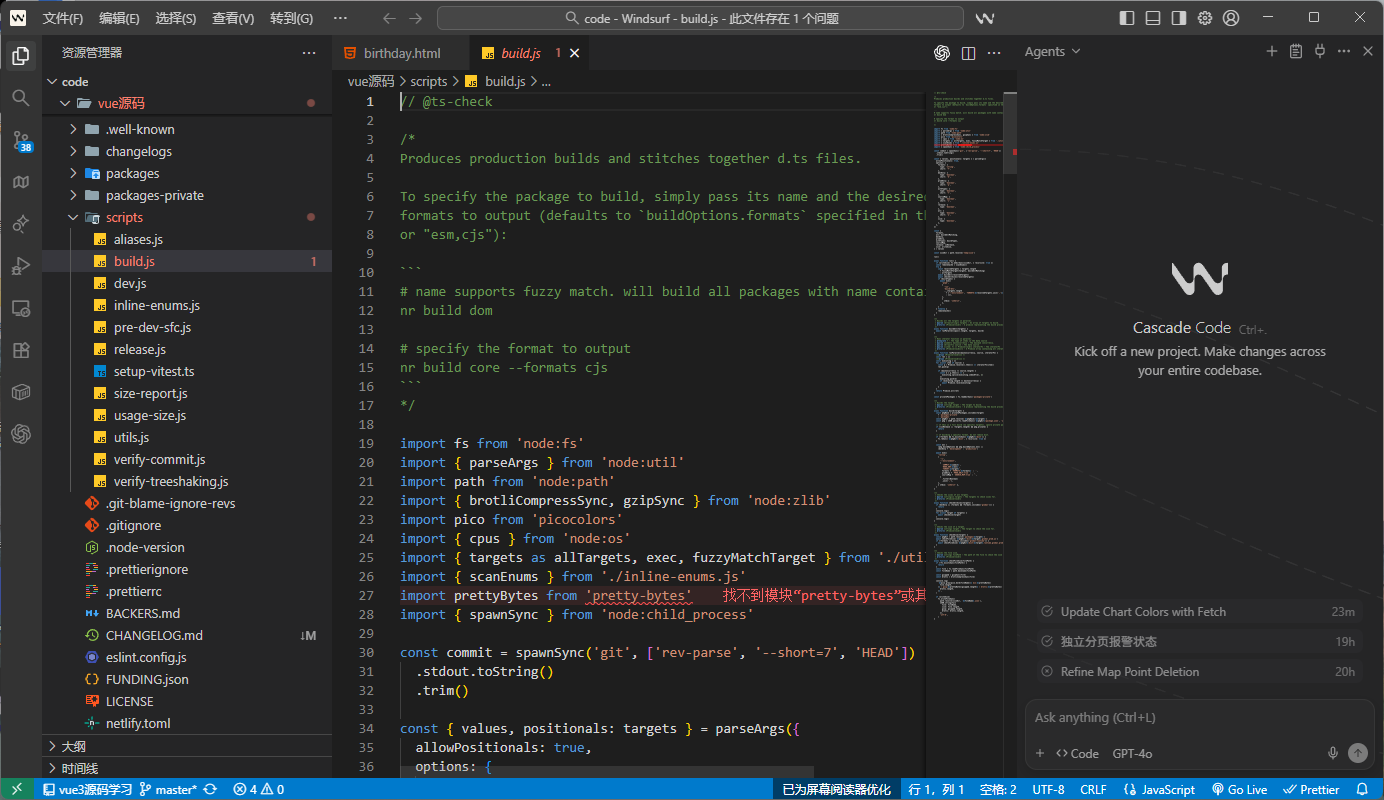Image resolution: width=1384 pixels, height=800 pixels.
Task: Open the 选择(S) menu
Action: (175, 18)
